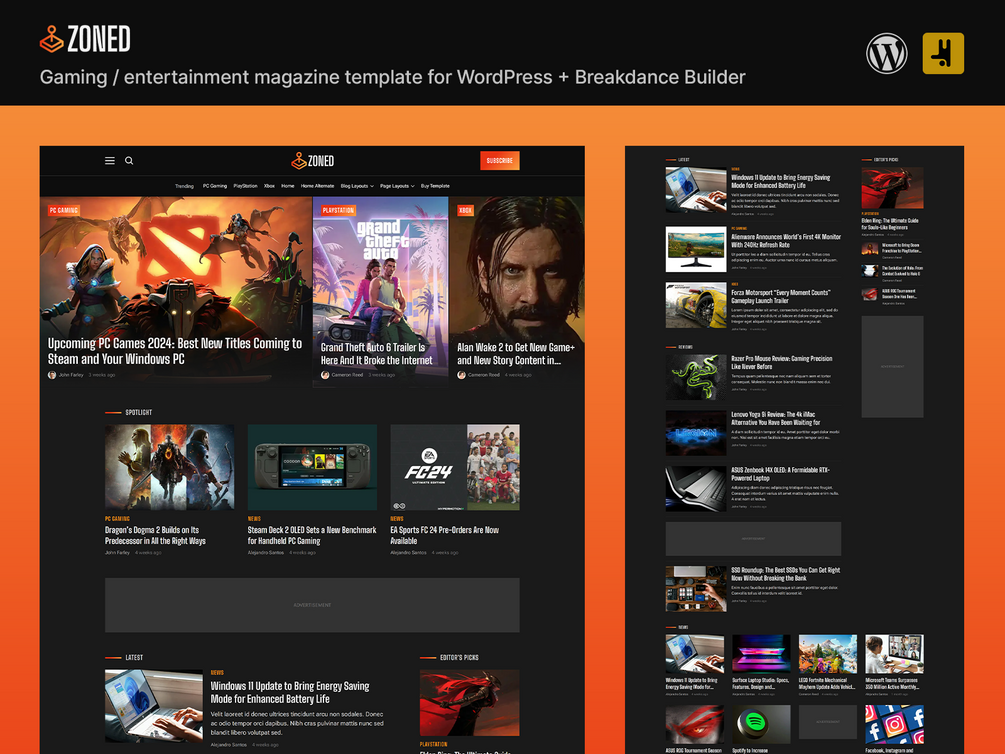The height and width of the screenshot is (754, 1005).
Task: Click the Spotify logo thumbnail
Action: [x=761, y=725]
